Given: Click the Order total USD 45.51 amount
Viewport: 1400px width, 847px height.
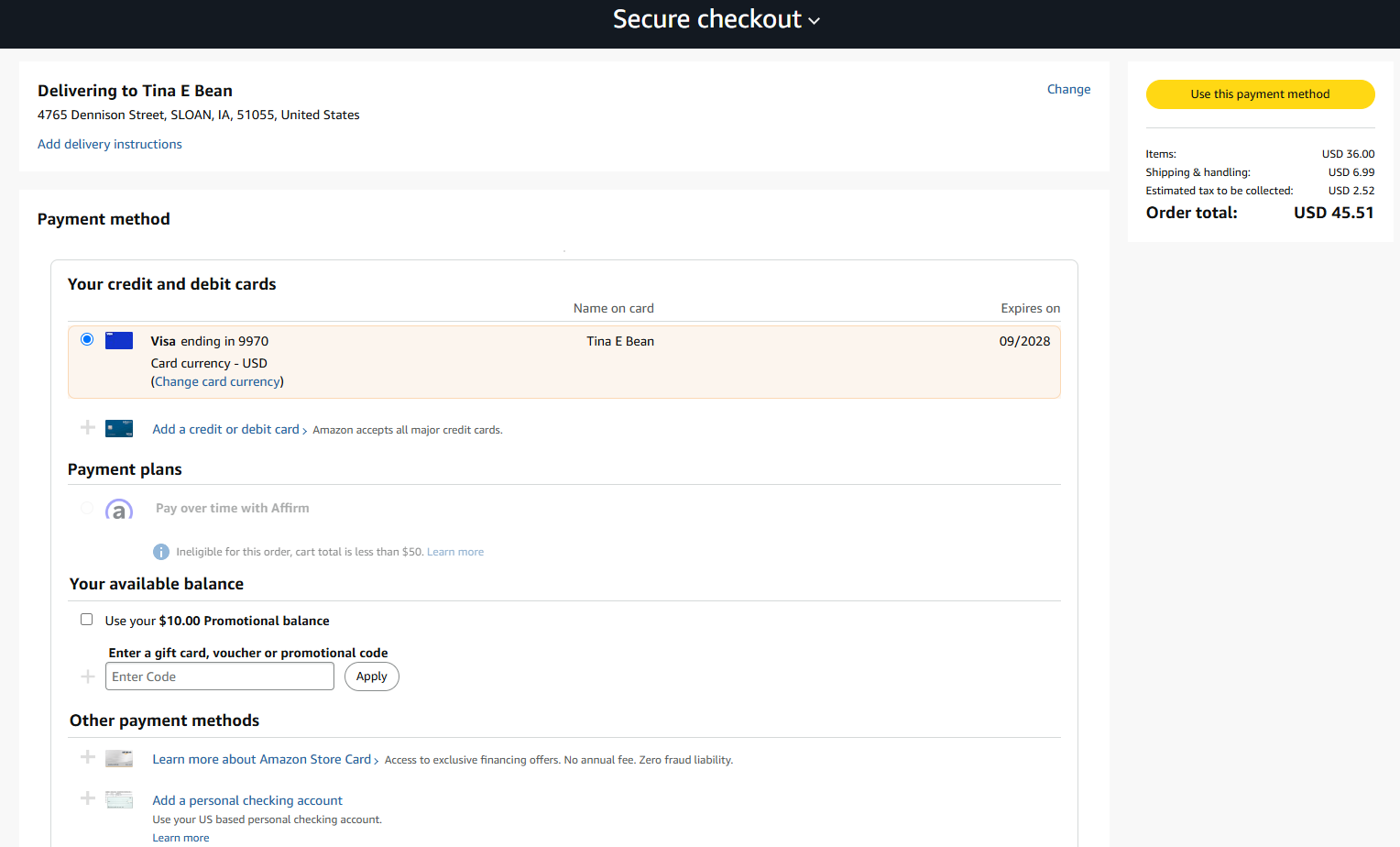Looking at the screenshot, I should [1333, 213].
